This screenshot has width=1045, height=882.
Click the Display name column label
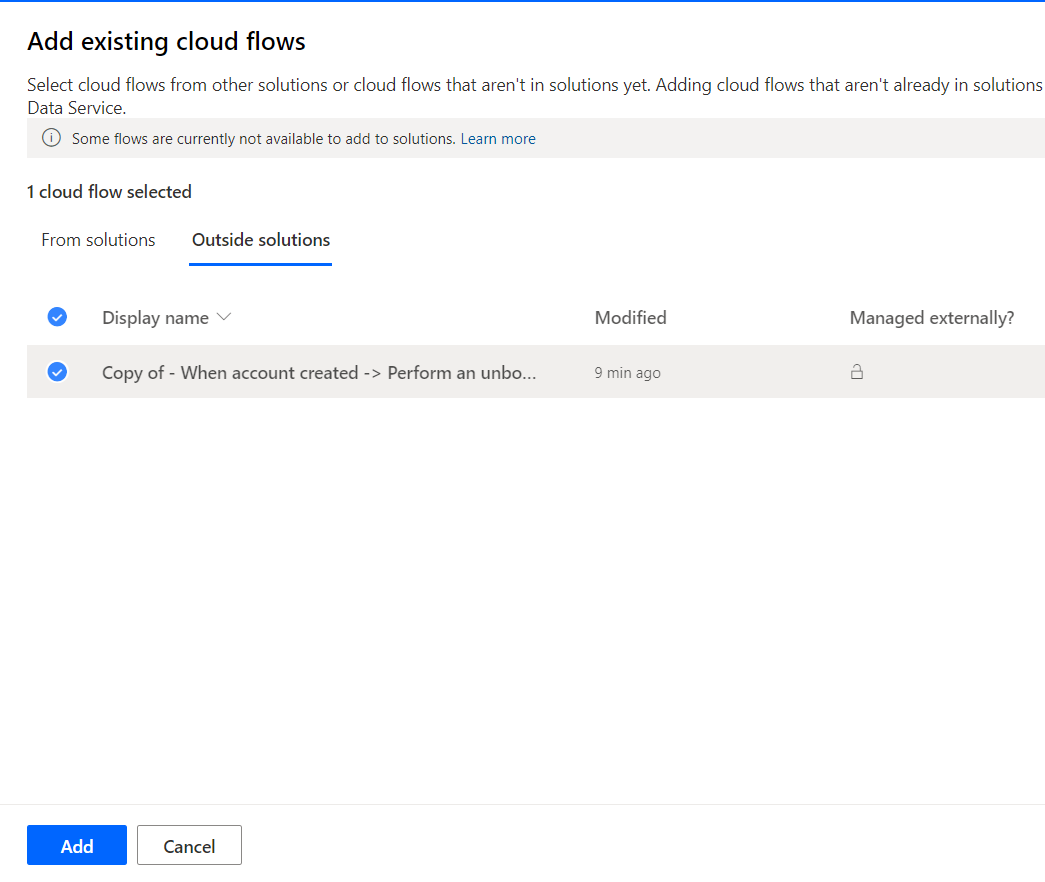coord(155,317)
